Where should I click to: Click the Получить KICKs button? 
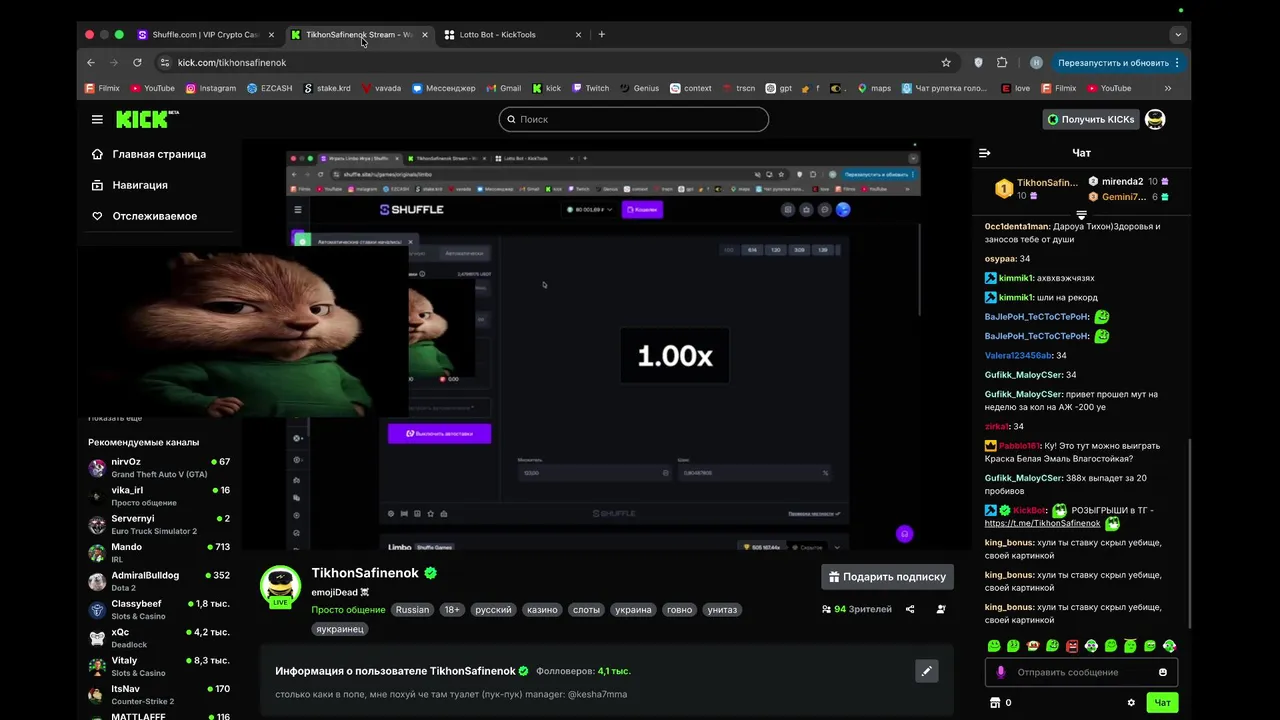tap(1090, 119)
